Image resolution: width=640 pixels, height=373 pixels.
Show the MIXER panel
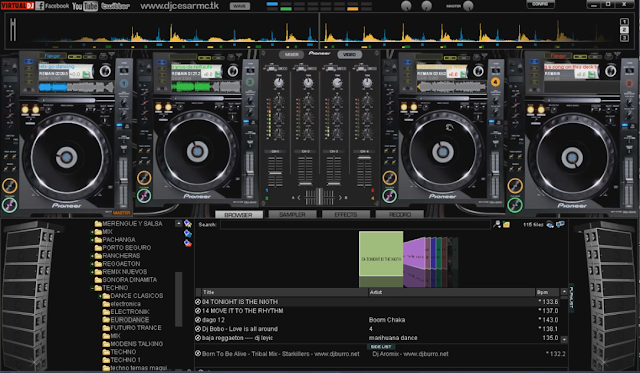[x=291, y=54]
